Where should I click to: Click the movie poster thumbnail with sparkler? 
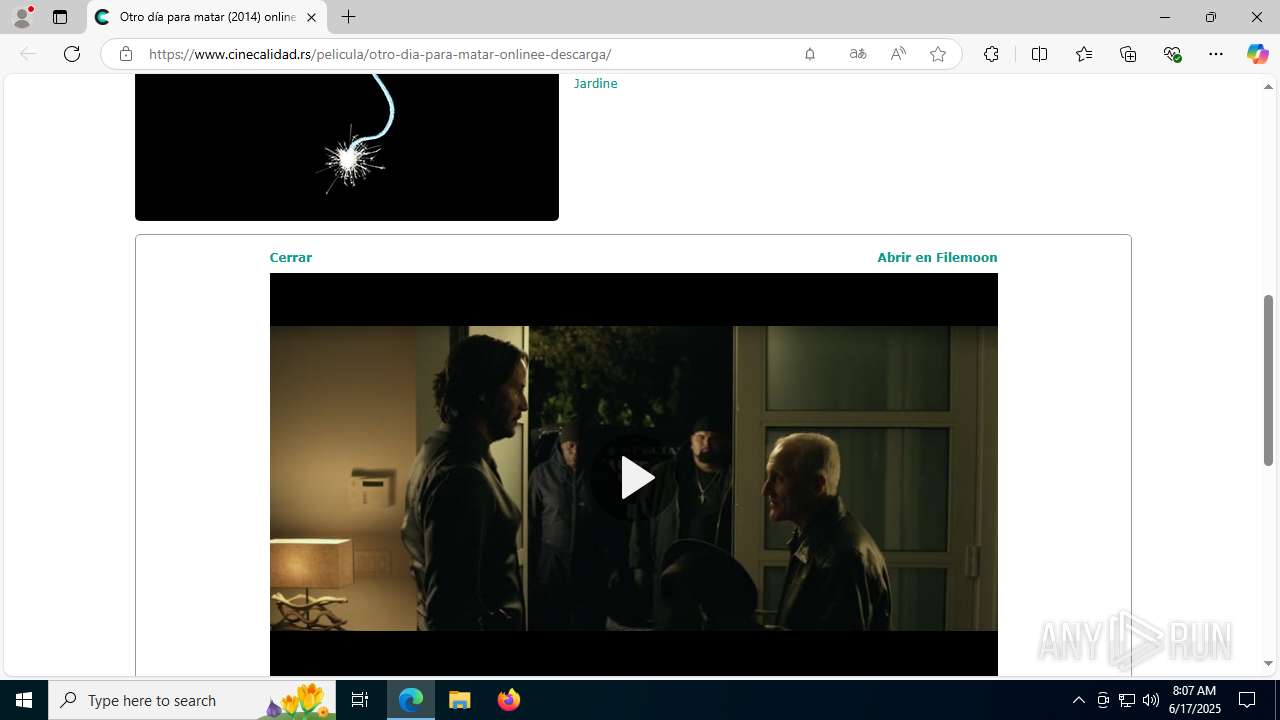click(x=347, y=147)
